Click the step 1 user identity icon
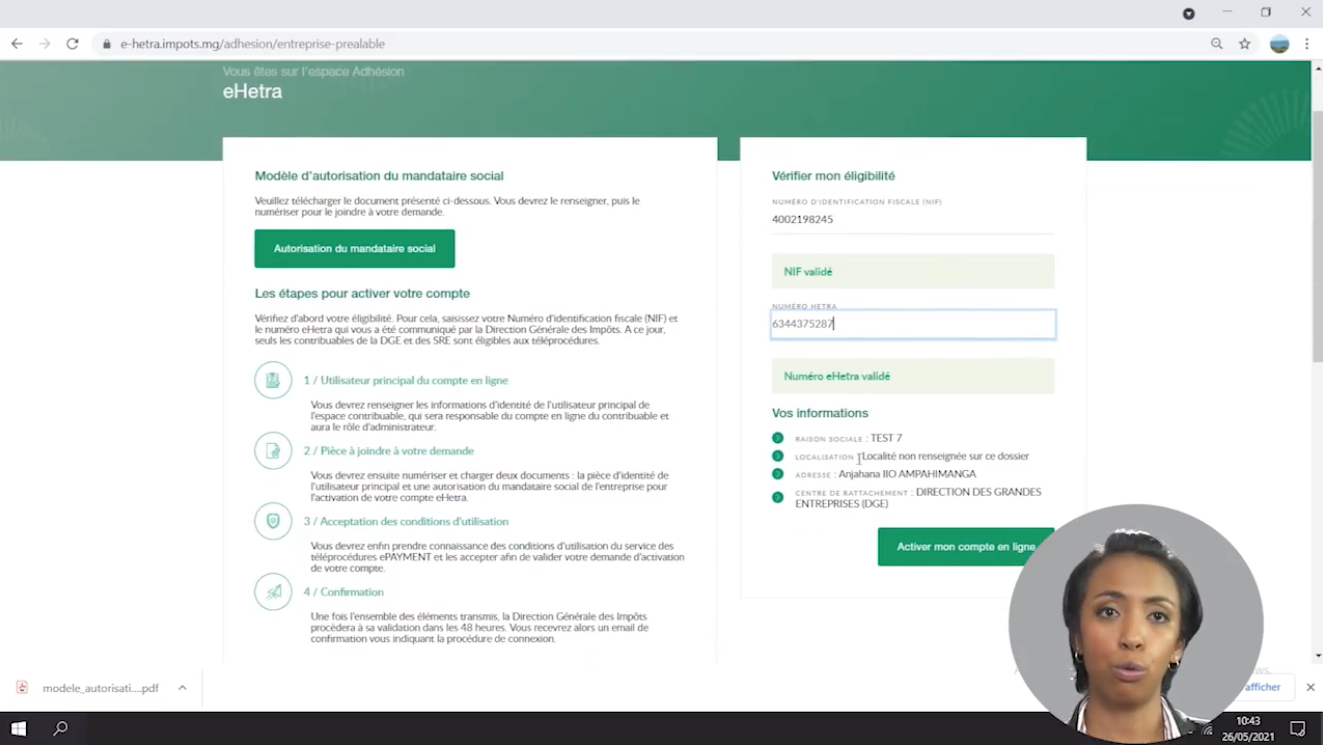 (x=273, y=381)
